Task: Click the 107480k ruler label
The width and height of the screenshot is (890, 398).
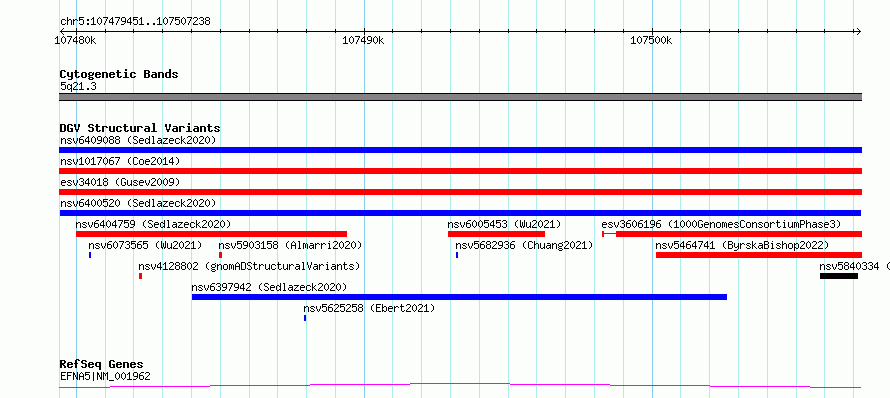Action: [75, 40]
